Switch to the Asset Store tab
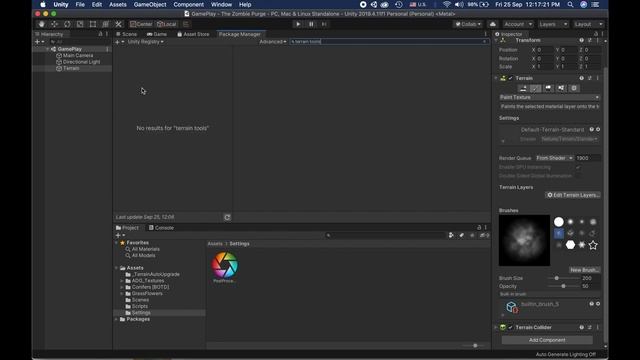The image size is (640, 360). [193, 34]
